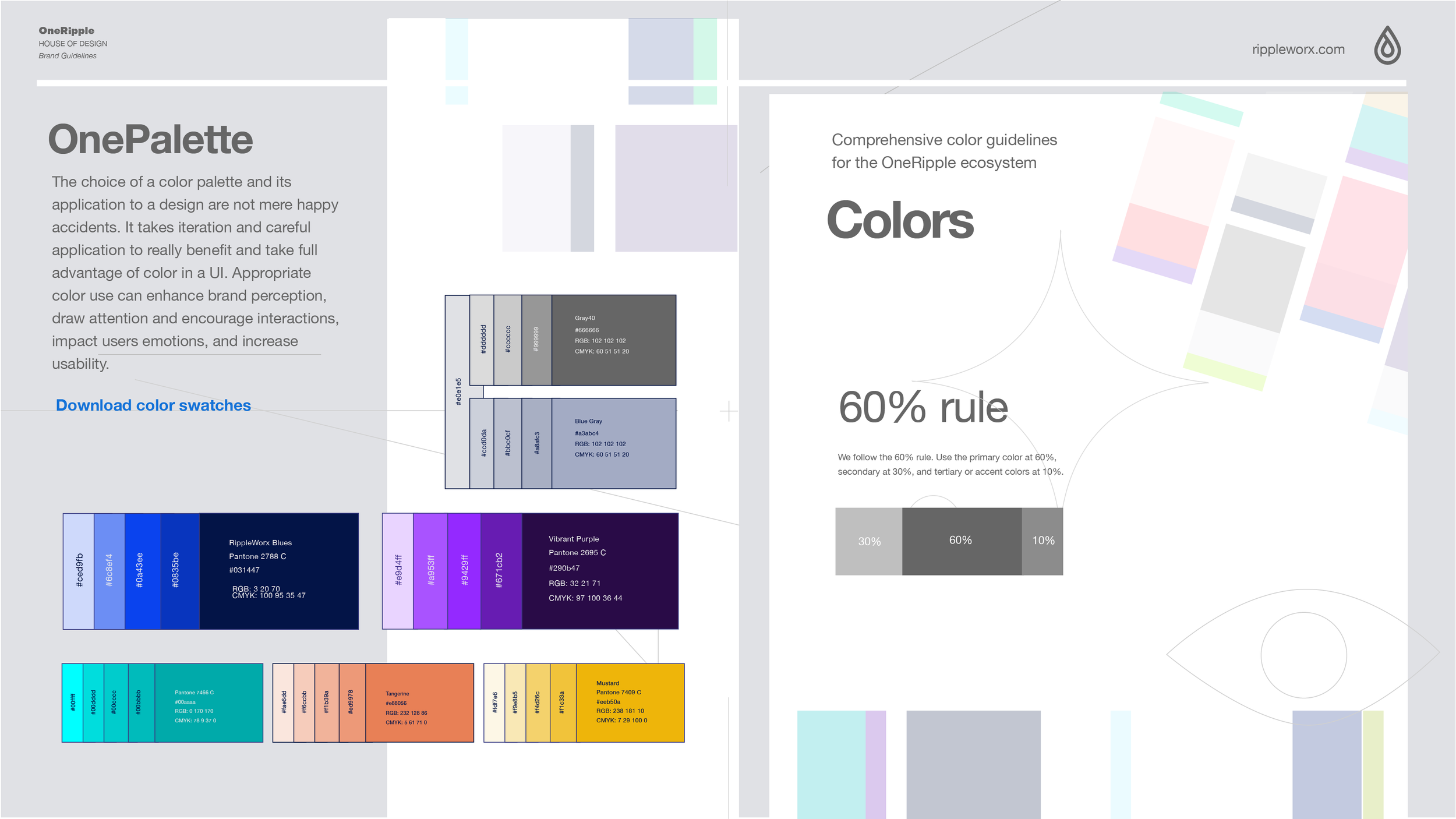This screenshot has height=819, width=1456.
Task: Select the #a953ff purple swatch
Action: [430, 571]
